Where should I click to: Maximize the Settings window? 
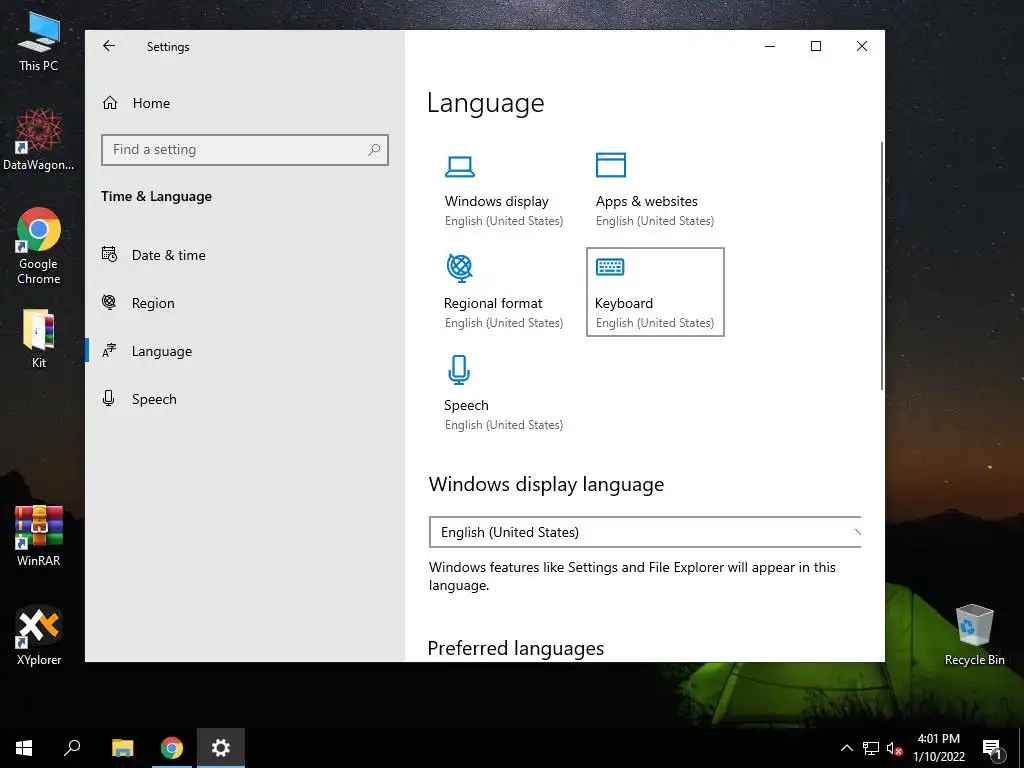pyautogui.click(x=816, y=46)
